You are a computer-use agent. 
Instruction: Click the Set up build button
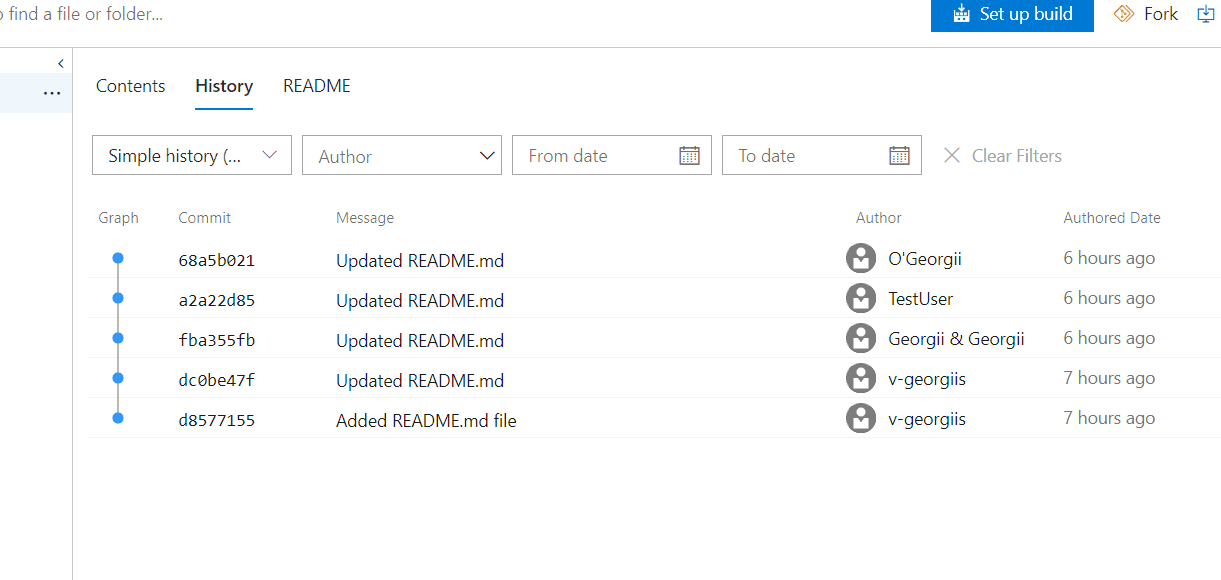(x=1012, y=15)
